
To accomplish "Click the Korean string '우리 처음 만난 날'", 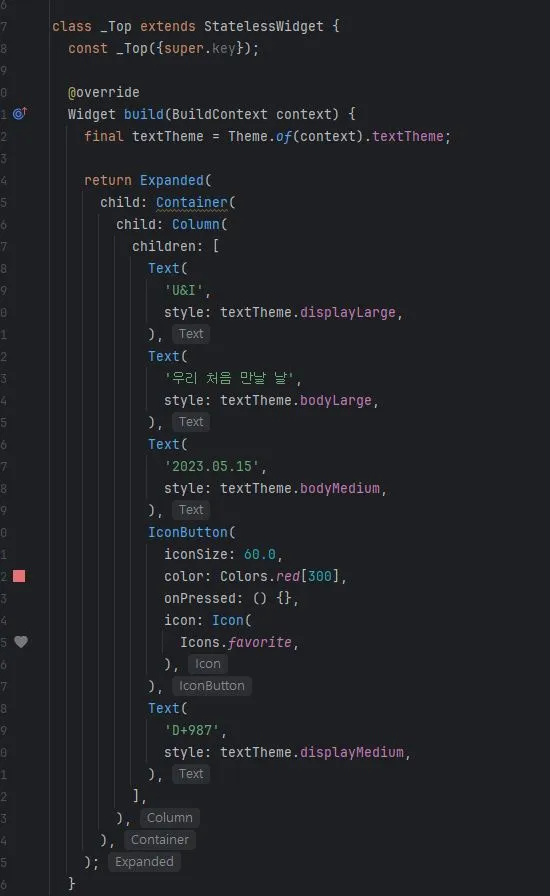I will [229, 378].
